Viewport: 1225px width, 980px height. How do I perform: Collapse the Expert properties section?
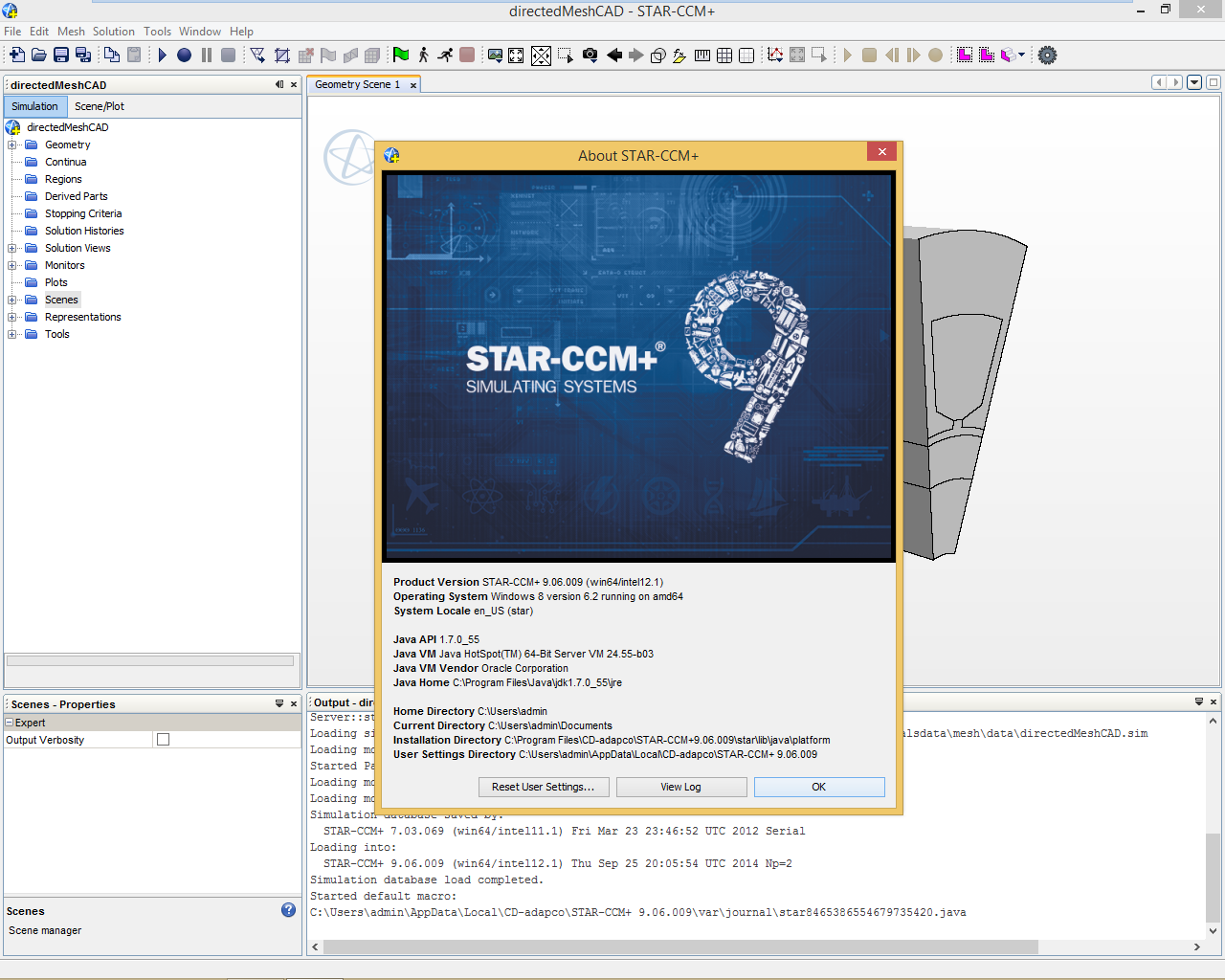pyautogui.click(x=10, y=724)
